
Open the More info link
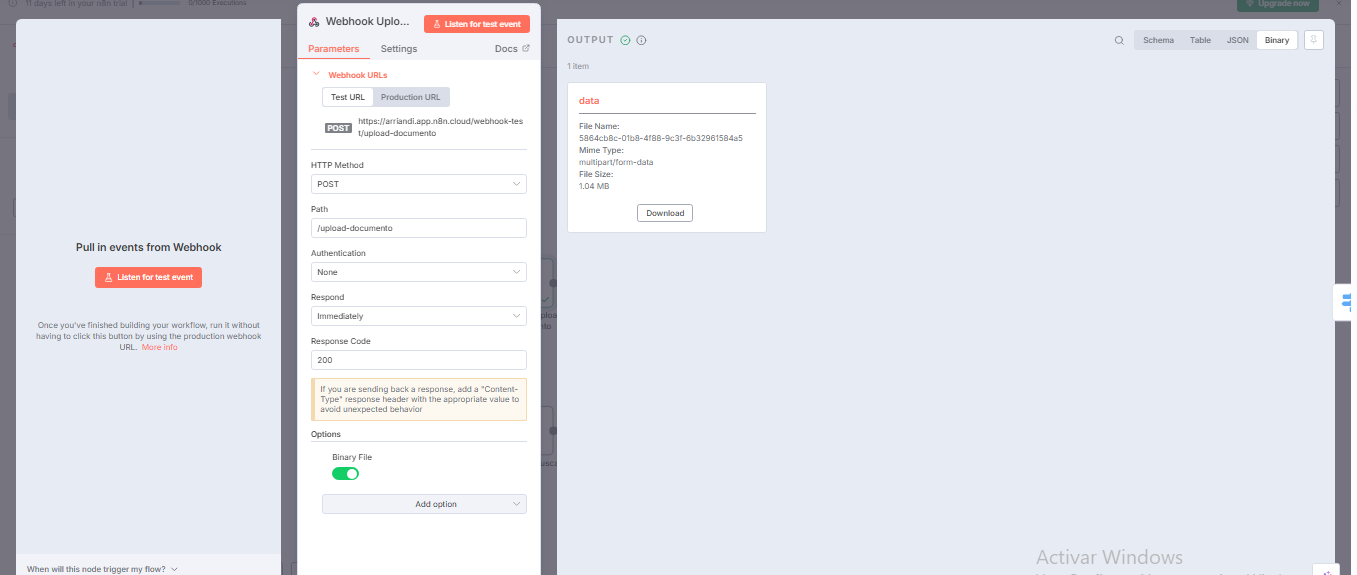pyautogui.click(x=160, y=347)
